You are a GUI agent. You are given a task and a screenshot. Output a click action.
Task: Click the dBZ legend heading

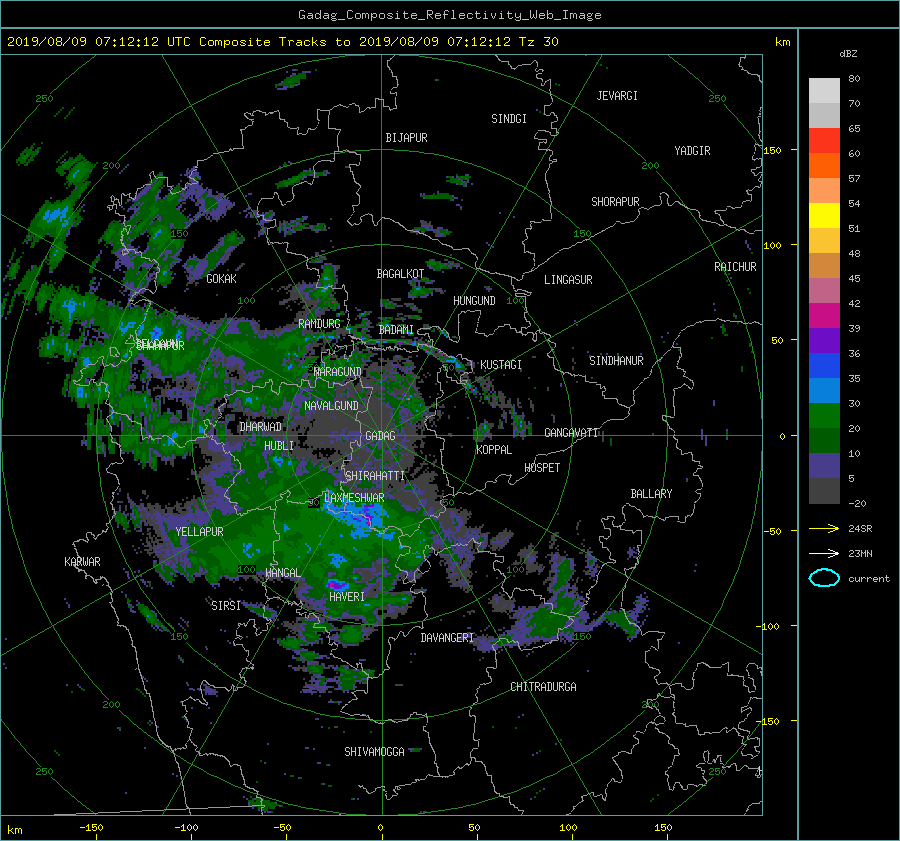[848, 53]
